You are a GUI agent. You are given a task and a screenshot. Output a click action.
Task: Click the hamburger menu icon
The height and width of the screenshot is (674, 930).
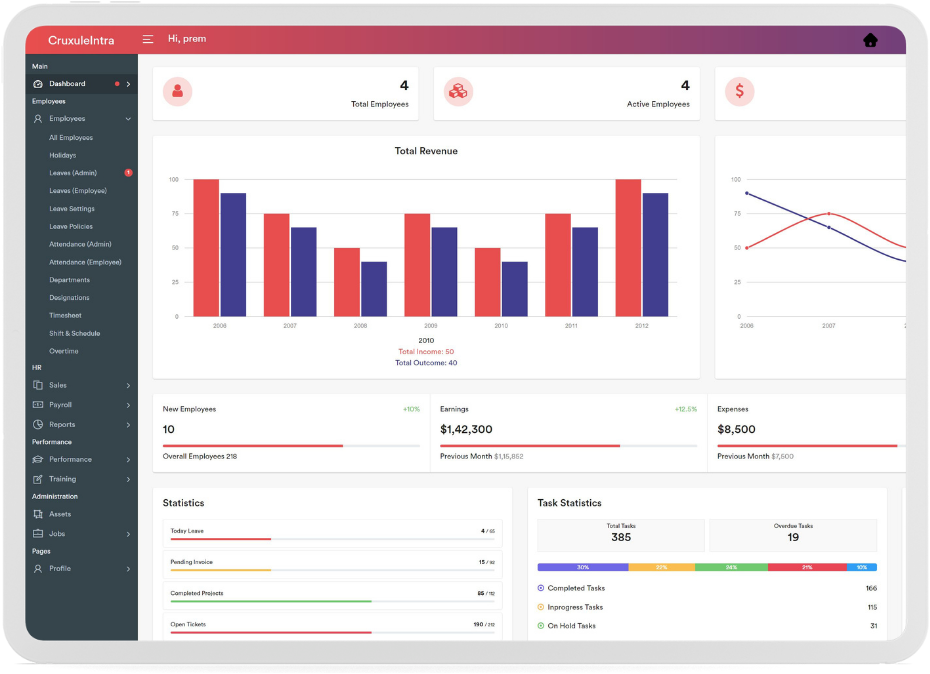click(x=148, y=39)
